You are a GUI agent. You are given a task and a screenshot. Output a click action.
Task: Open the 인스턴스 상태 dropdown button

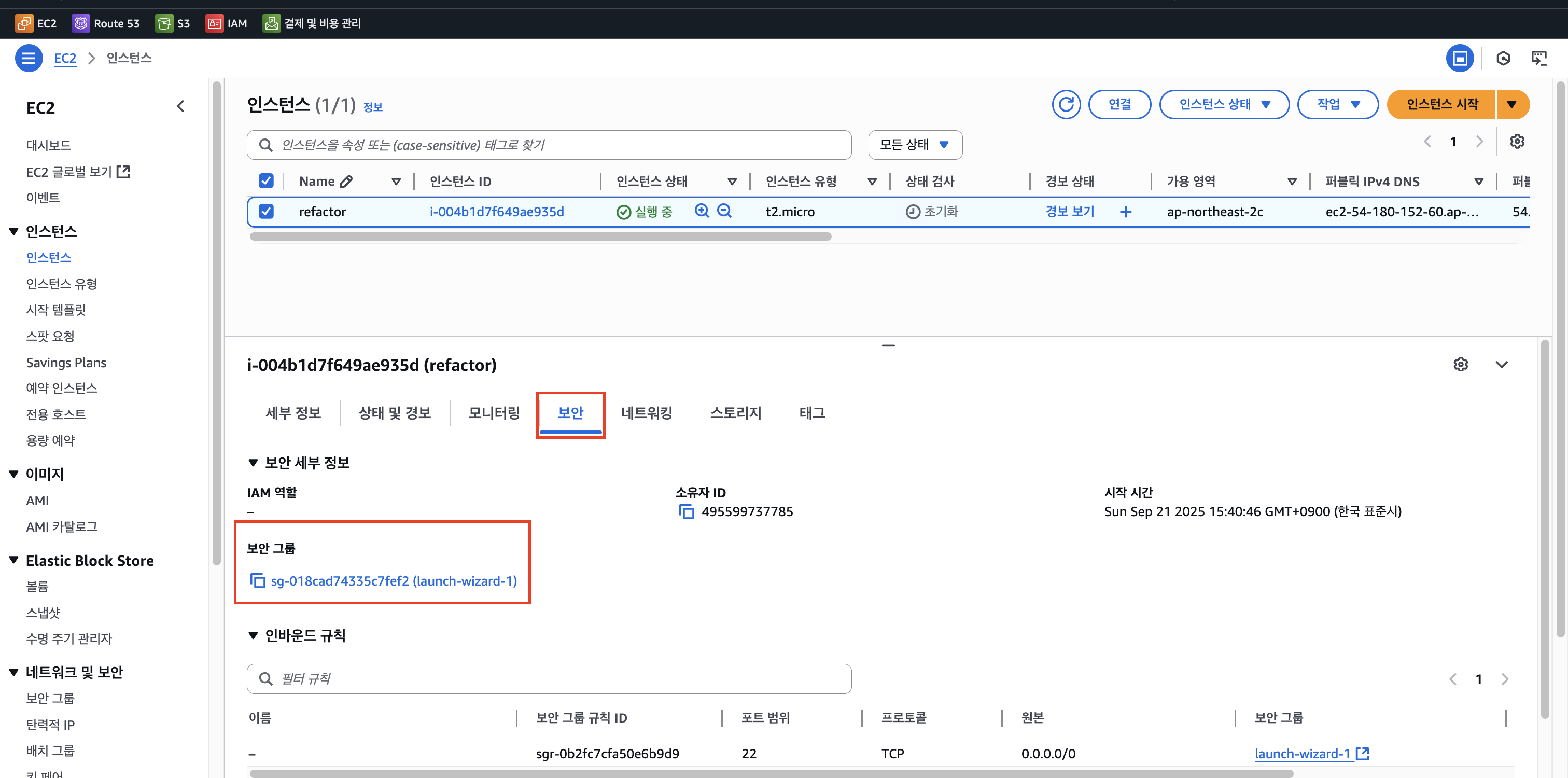(x=1224, y=105)
